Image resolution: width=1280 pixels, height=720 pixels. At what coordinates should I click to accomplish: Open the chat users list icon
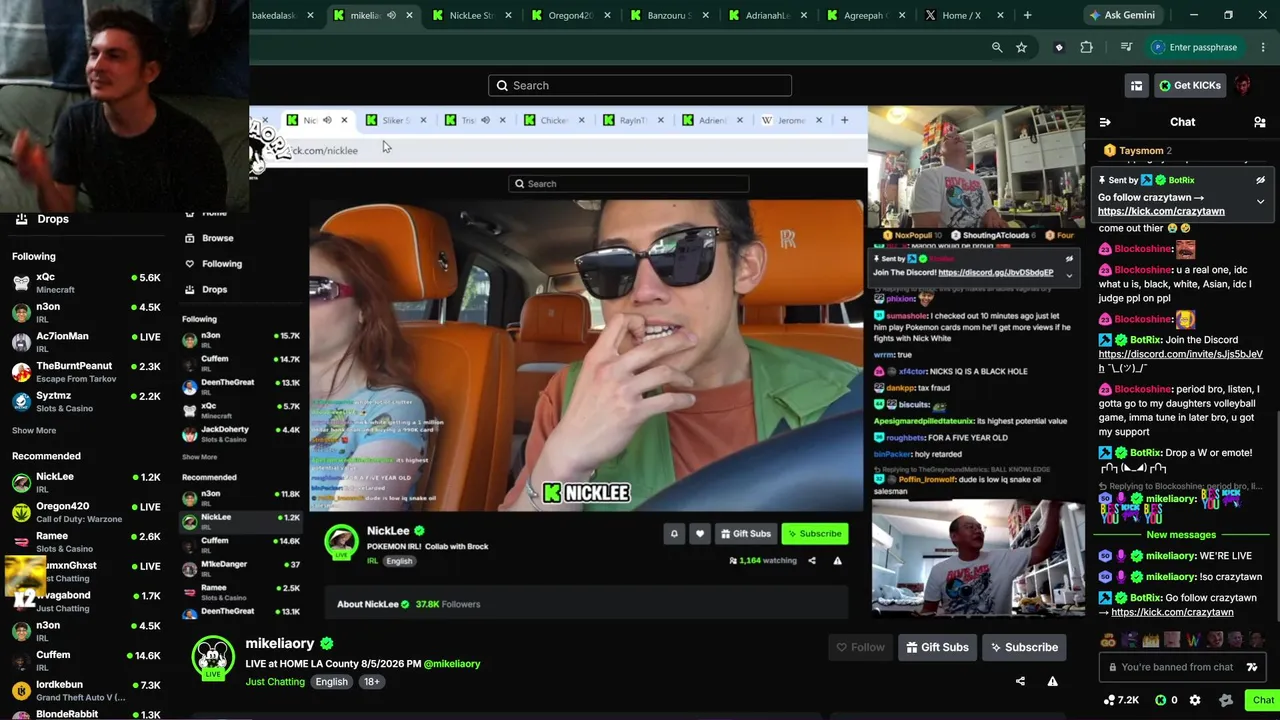coord(1260,122)
